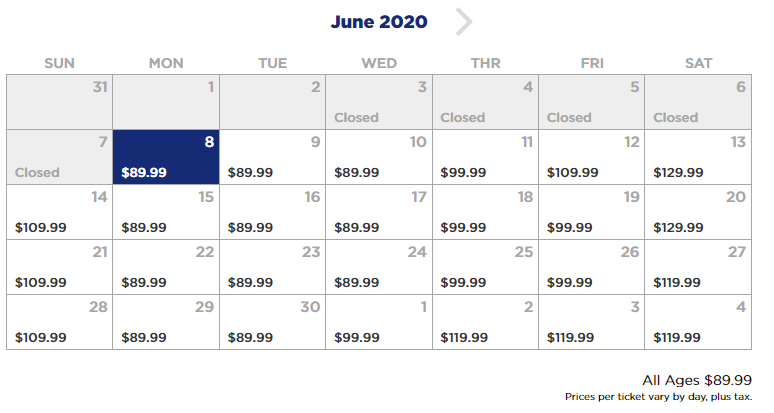Pick Monday June 15 on calendar
Viewport: 774px width, 413px height.
point(166,212)
